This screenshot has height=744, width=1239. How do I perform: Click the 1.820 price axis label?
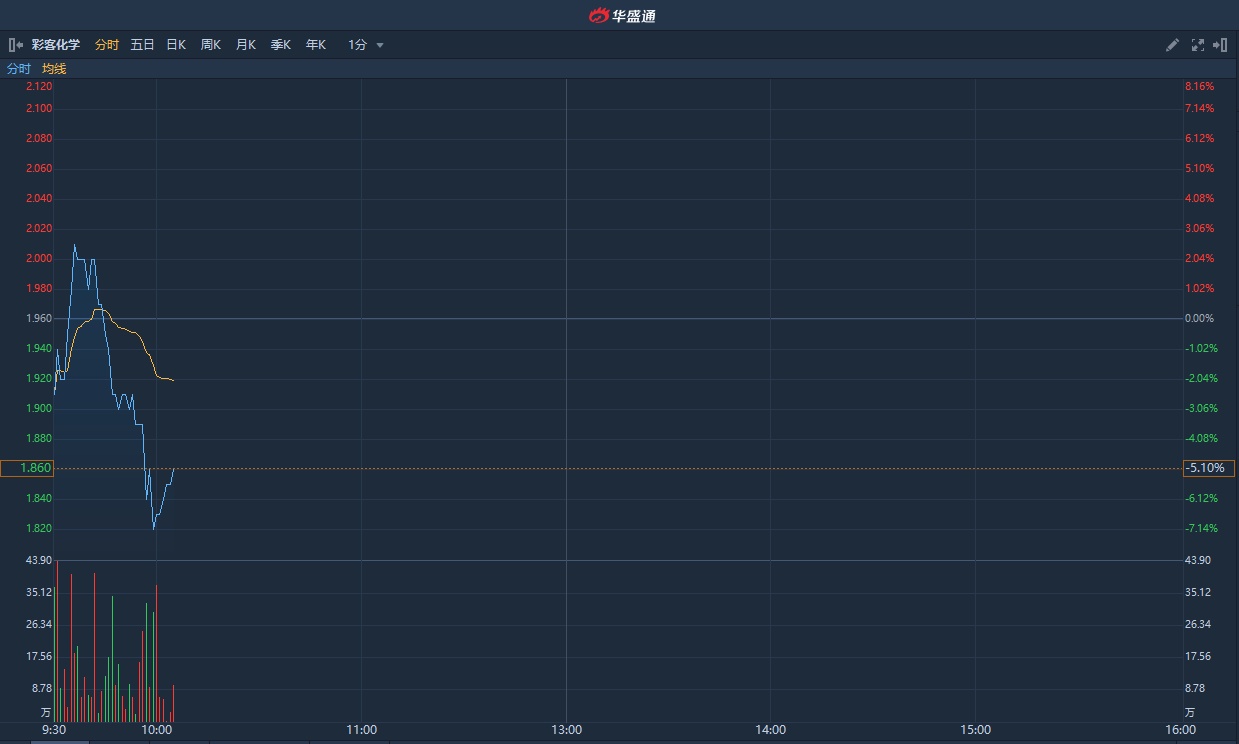(39, 528)
